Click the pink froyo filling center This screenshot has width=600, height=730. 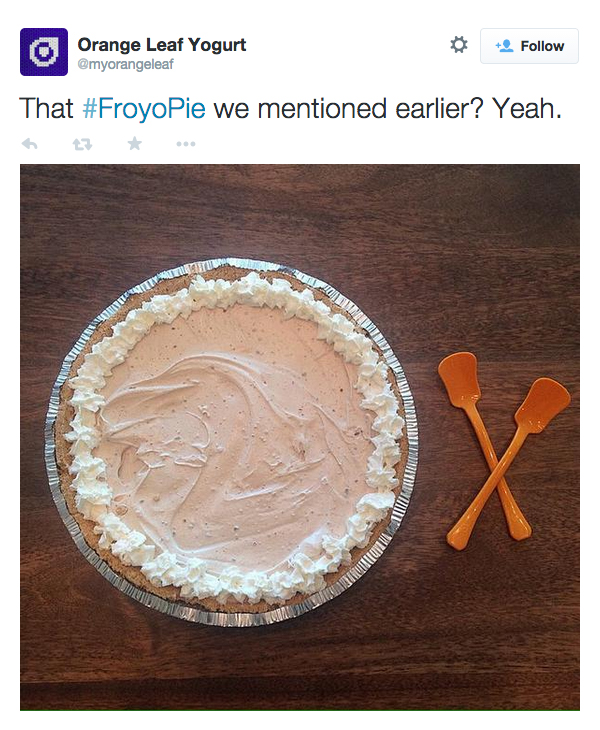pyautogui.click(x=233, y=435)
